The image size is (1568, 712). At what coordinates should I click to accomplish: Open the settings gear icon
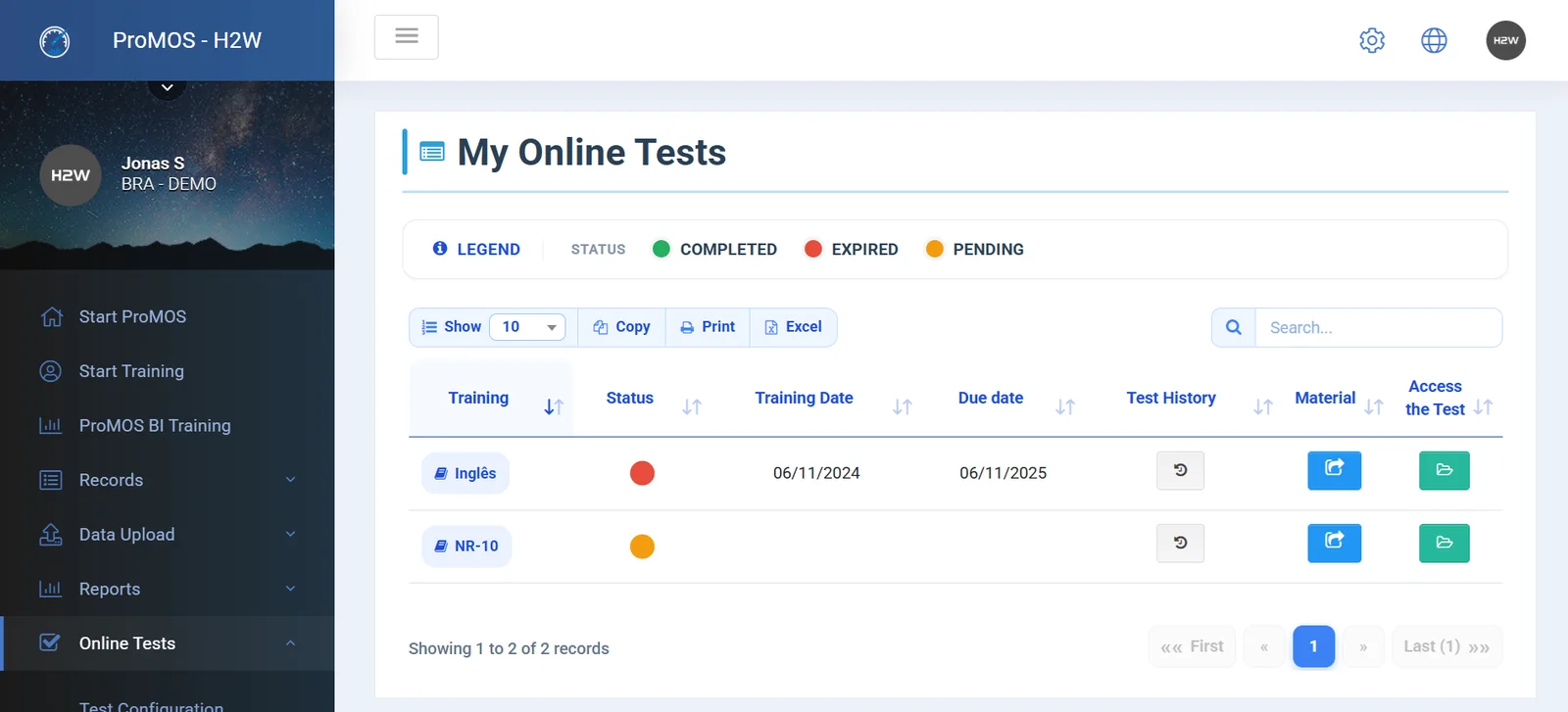1372,40
